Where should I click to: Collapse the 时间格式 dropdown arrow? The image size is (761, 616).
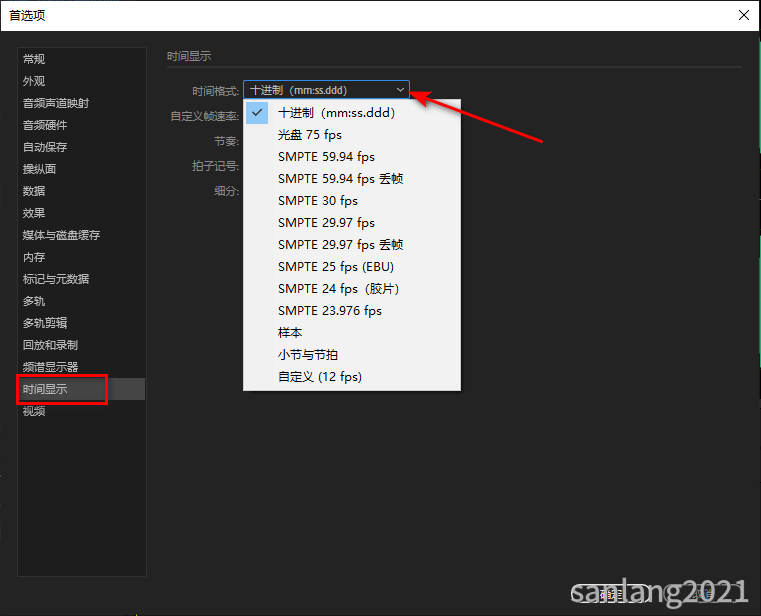click(400, 89)
